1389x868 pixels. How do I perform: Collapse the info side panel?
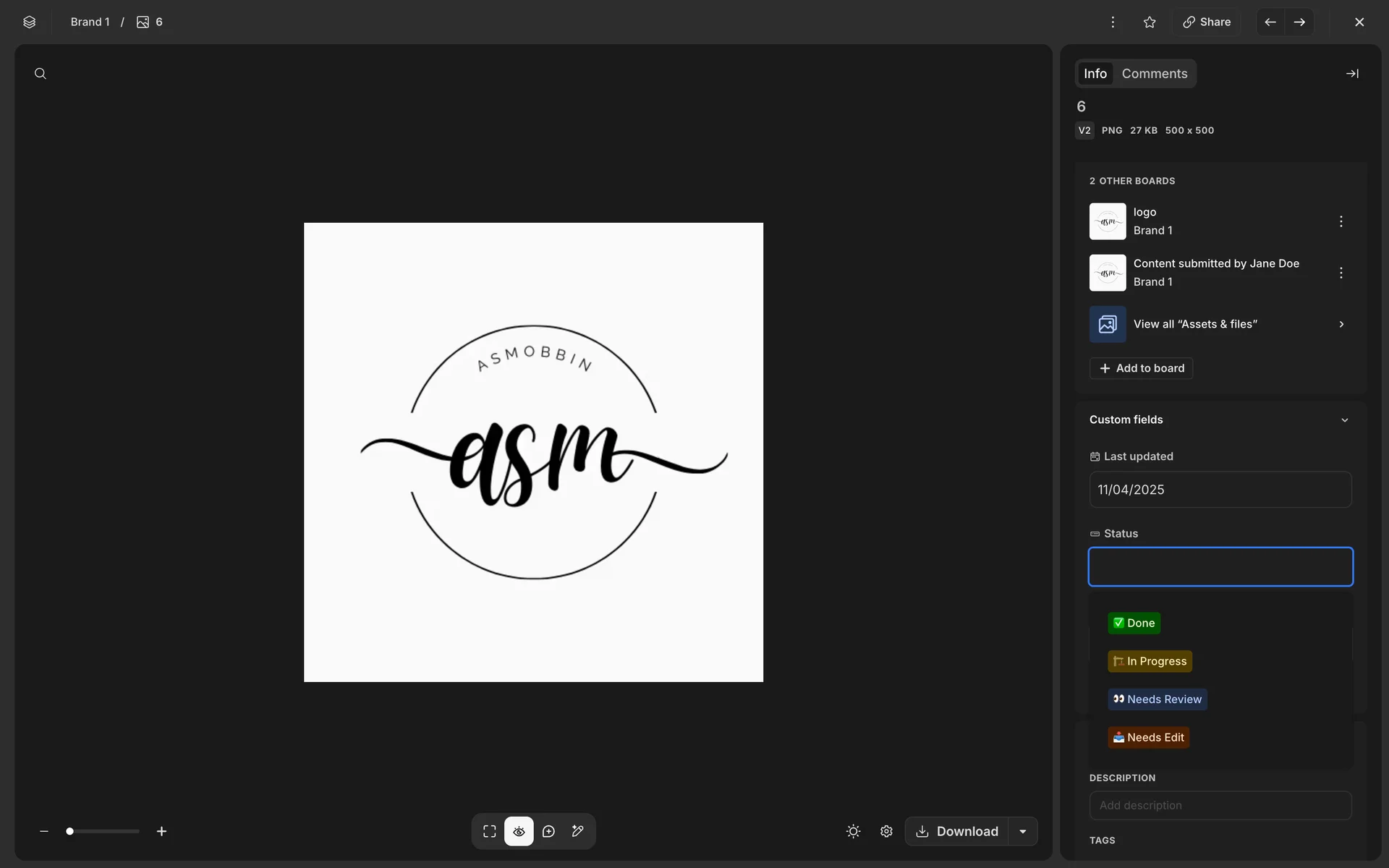[1351, 74]
